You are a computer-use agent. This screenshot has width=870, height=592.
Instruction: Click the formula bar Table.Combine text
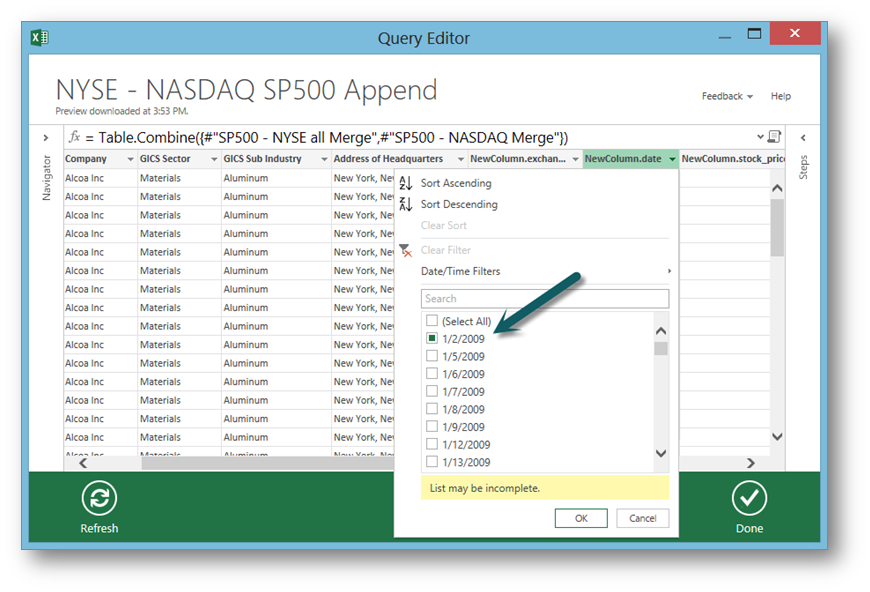(x=333, y=138)
